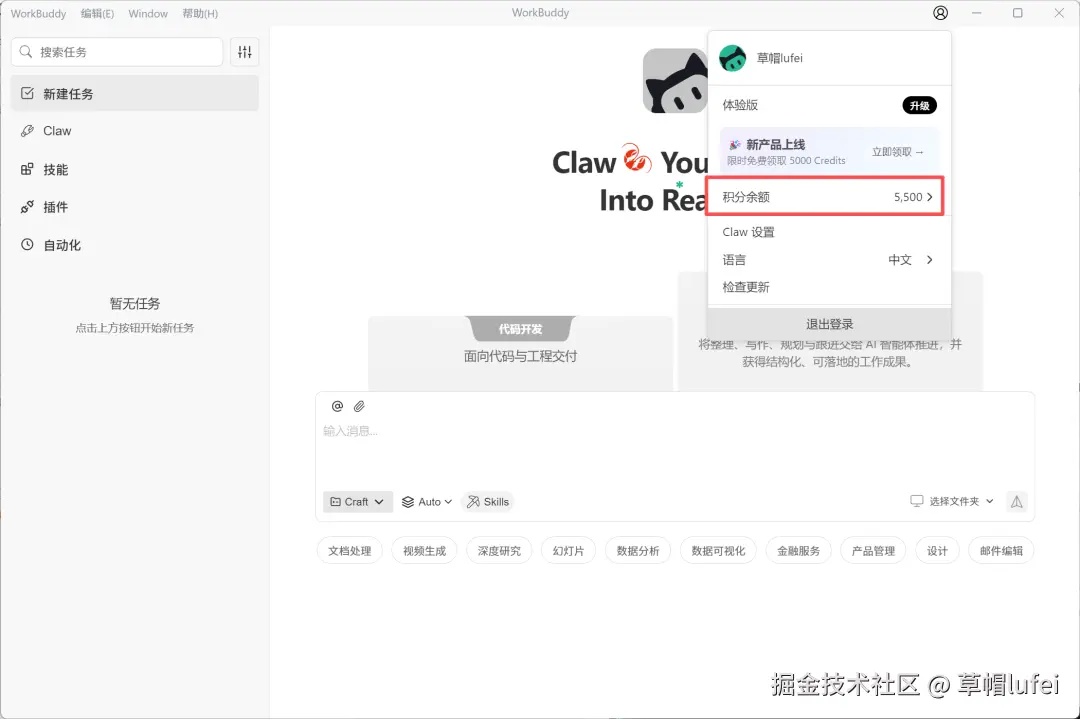This screenshot has width=1080, height=719.
Task: Click the 体验版 plan label
Action: pyautogui.click(x=740, y=105)
